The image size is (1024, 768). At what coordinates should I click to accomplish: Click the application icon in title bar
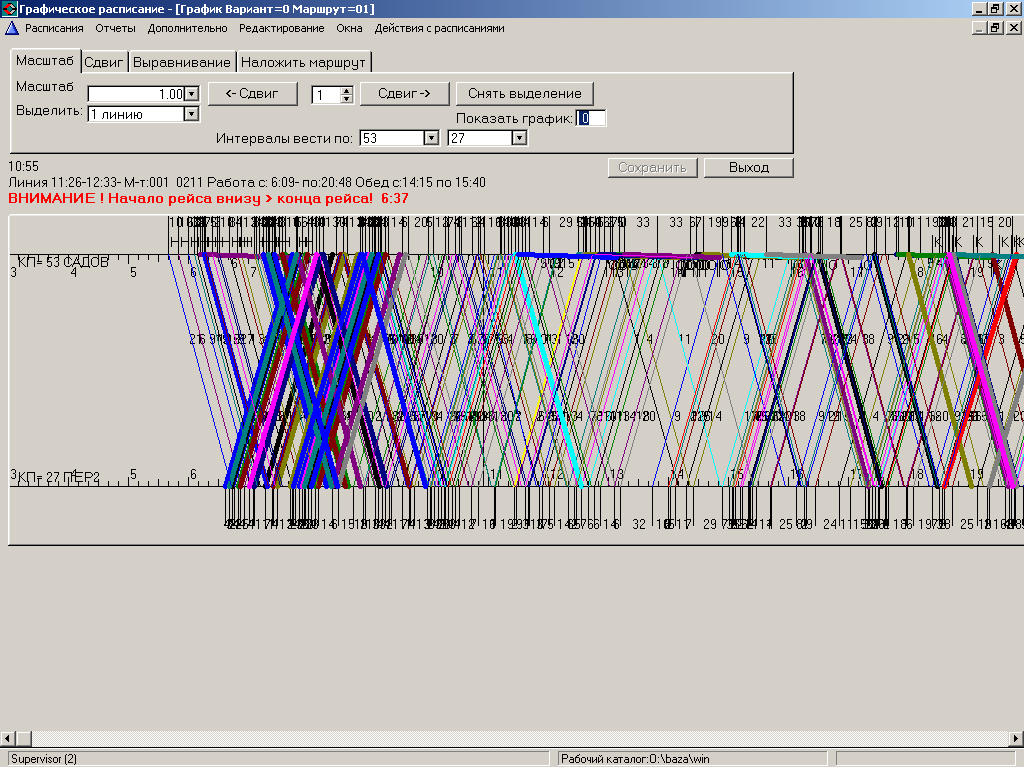point(9,8)
